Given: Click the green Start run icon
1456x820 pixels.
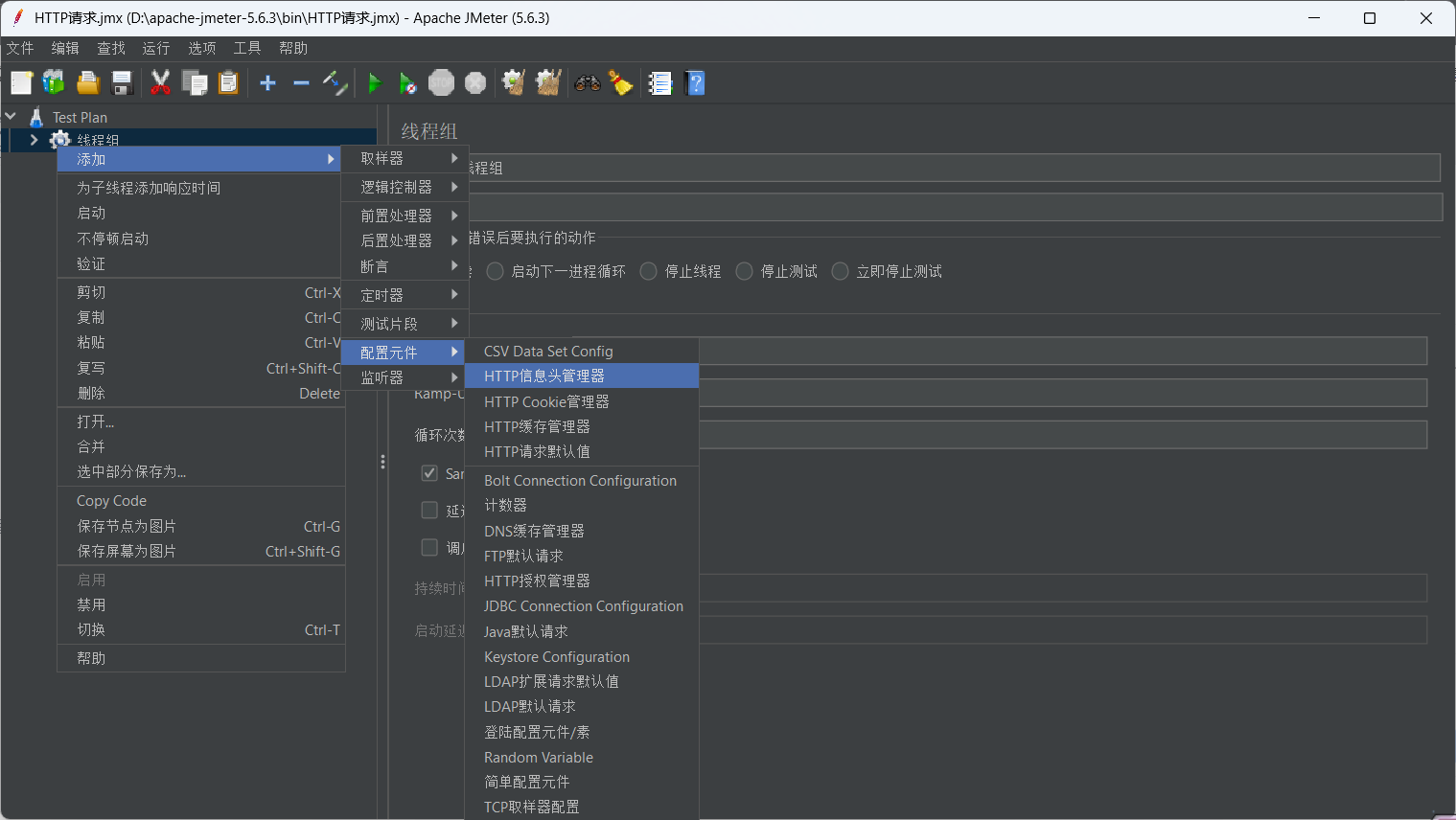Looking at the screenshot, I should pos(375,83).
